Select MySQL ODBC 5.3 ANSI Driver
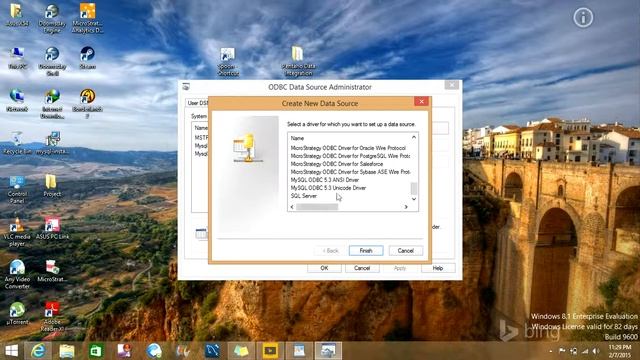 pos(325,180)
